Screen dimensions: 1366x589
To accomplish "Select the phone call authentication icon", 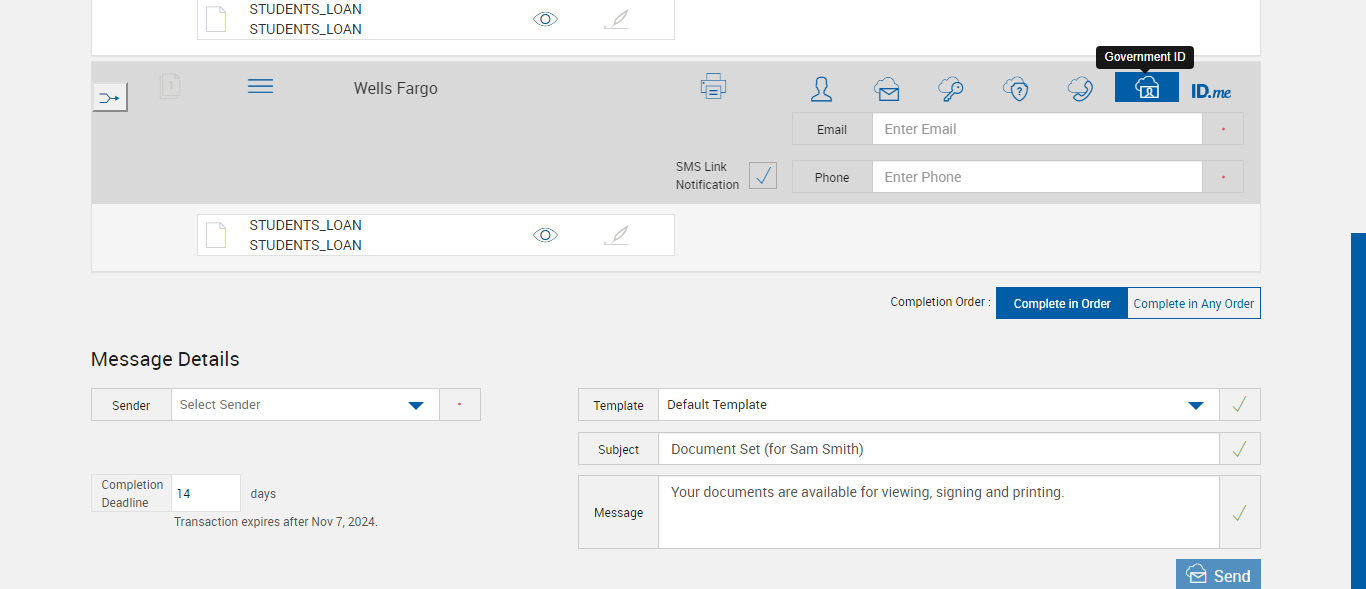I will pos(1080,89).
